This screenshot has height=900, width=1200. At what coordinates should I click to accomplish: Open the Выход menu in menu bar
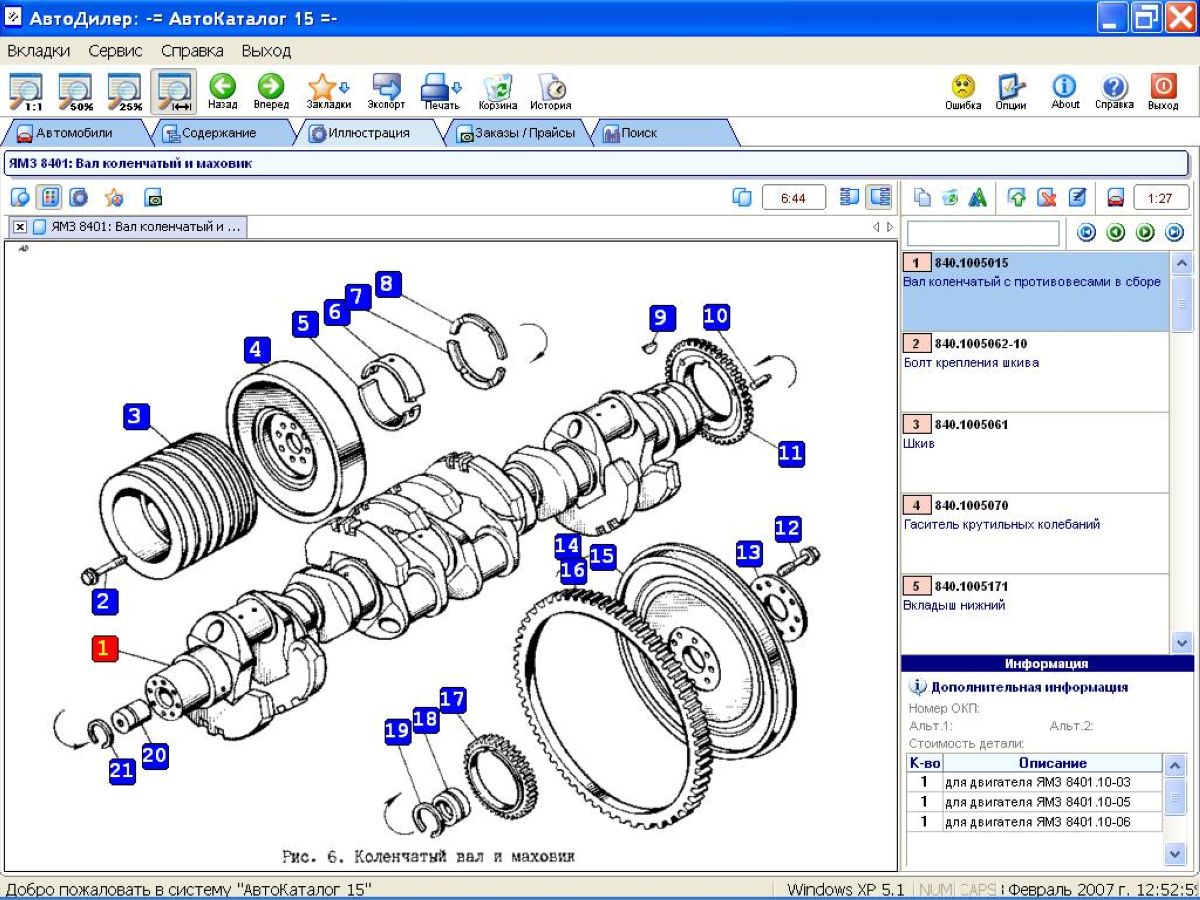pyautogui.click(x=266, y=50)
